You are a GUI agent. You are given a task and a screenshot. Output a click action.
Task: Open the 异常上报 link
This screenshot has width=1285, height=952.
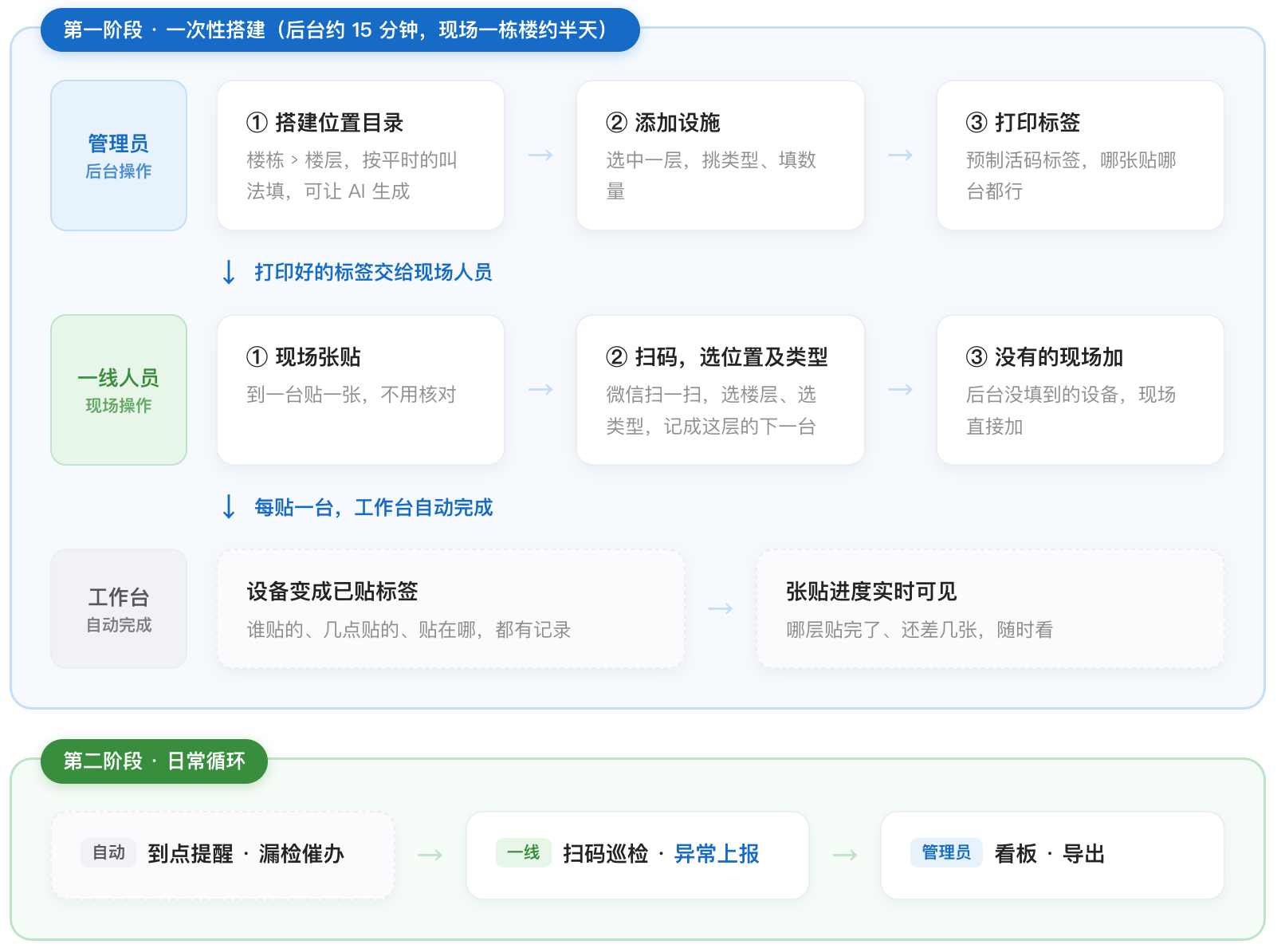point(717,854)
